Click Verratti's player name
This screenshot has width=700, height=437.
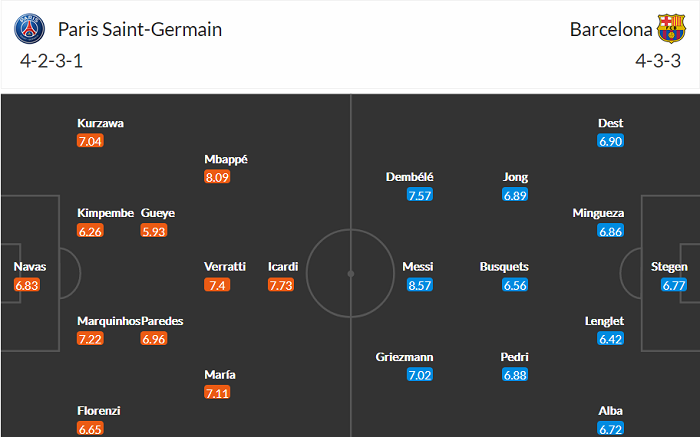pos(224,267)
